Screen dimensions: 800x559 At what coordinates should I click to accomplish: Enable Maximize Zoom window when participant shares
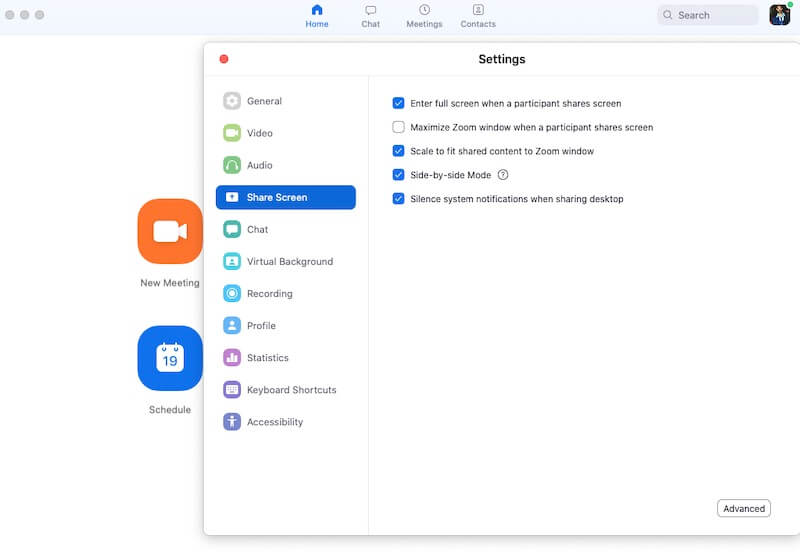tap(398, 127)
